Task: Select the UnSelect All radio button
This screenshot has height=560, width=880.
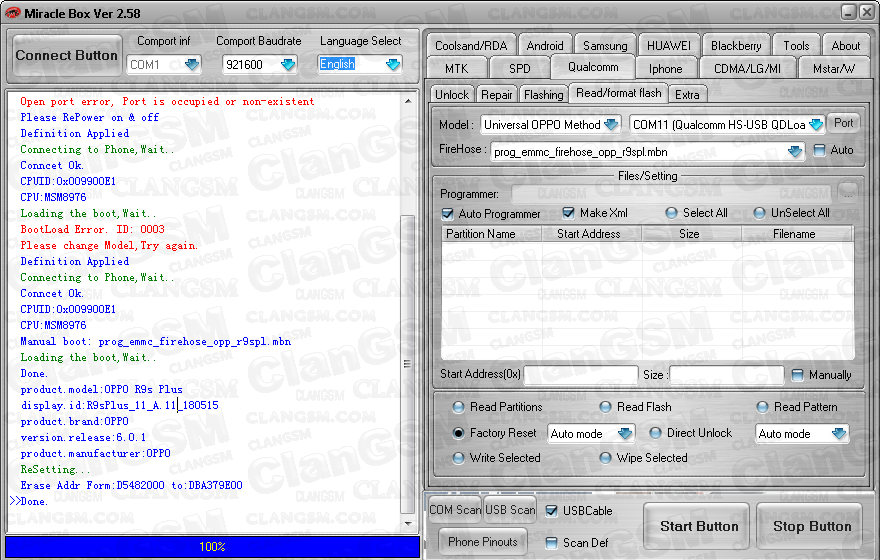Action: pyautogui.click(x=759, y=213)
